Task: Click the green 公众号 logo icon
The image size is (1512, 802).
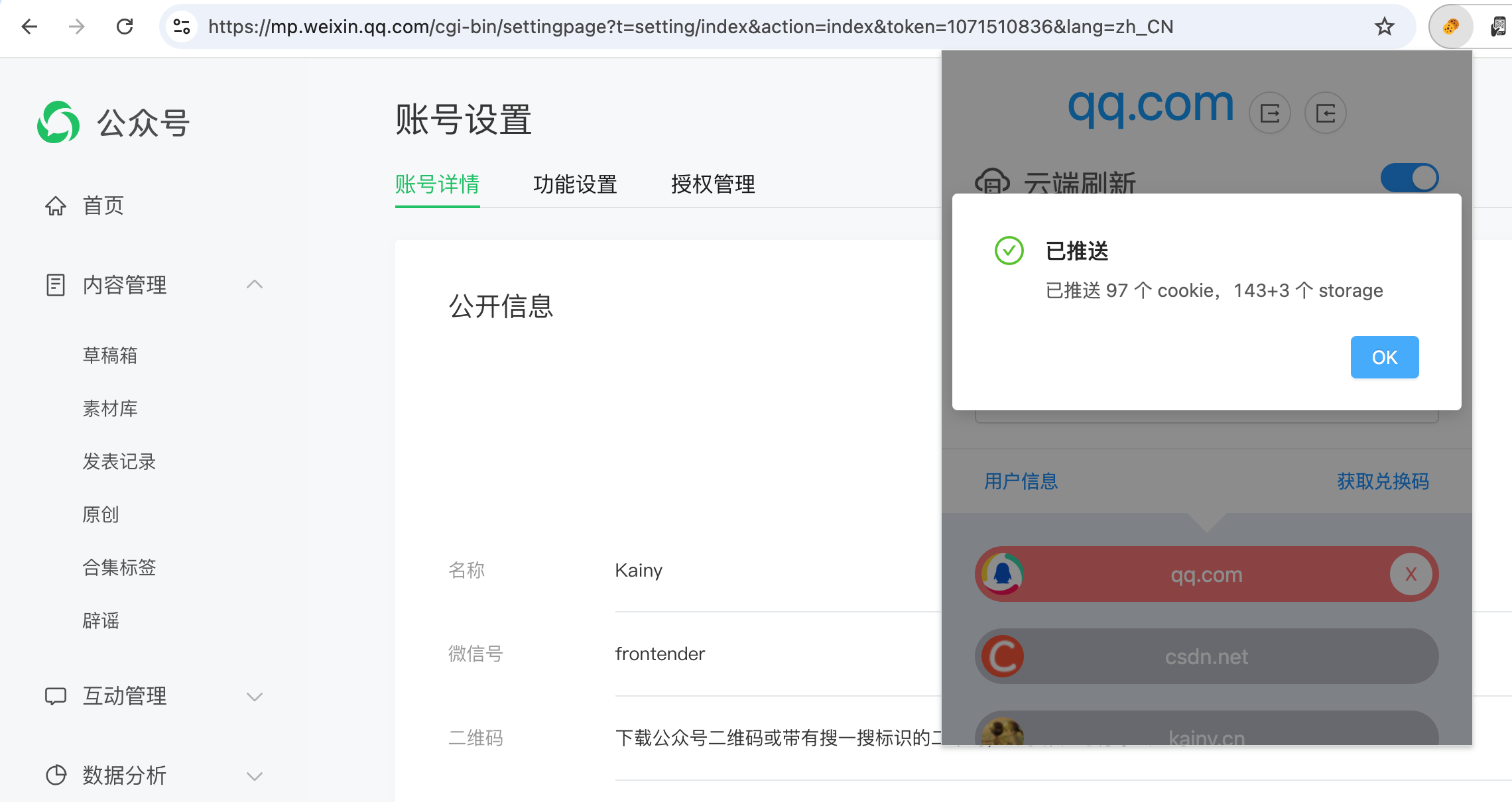Action: 58,122
